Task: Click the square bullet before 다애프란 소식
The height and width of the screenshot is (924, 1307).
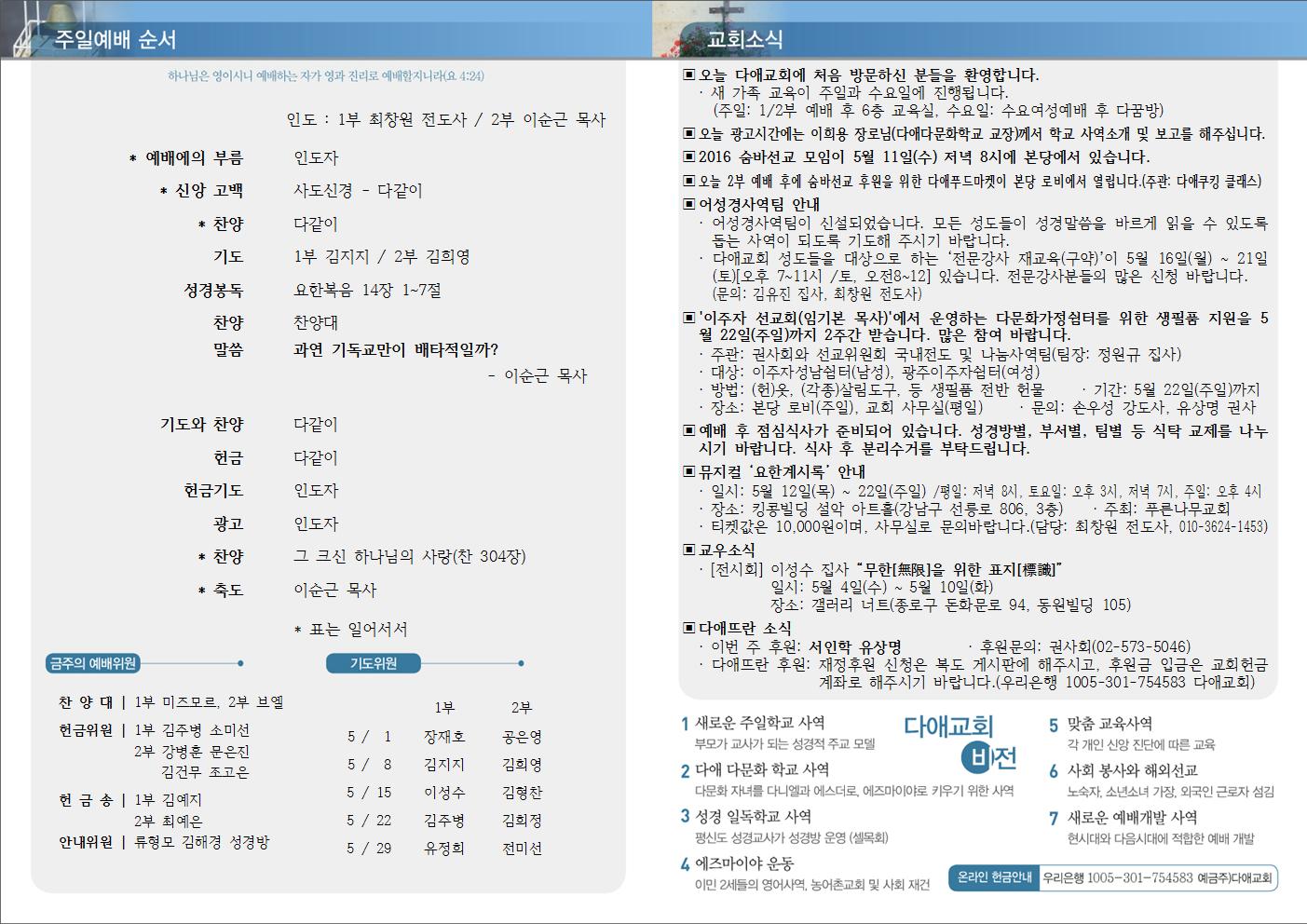Action: [x=689, y=629]
